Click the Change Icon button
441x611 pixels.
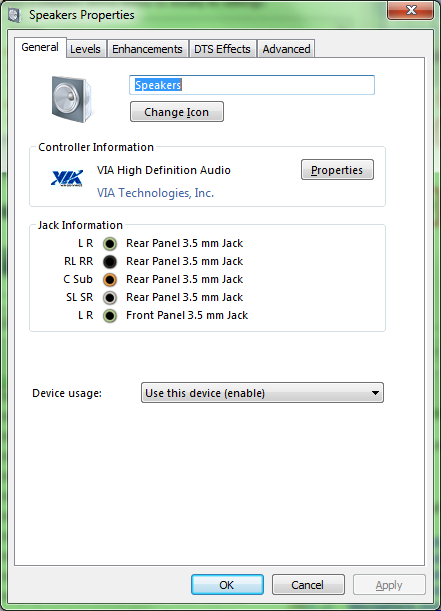pos(177,112)
